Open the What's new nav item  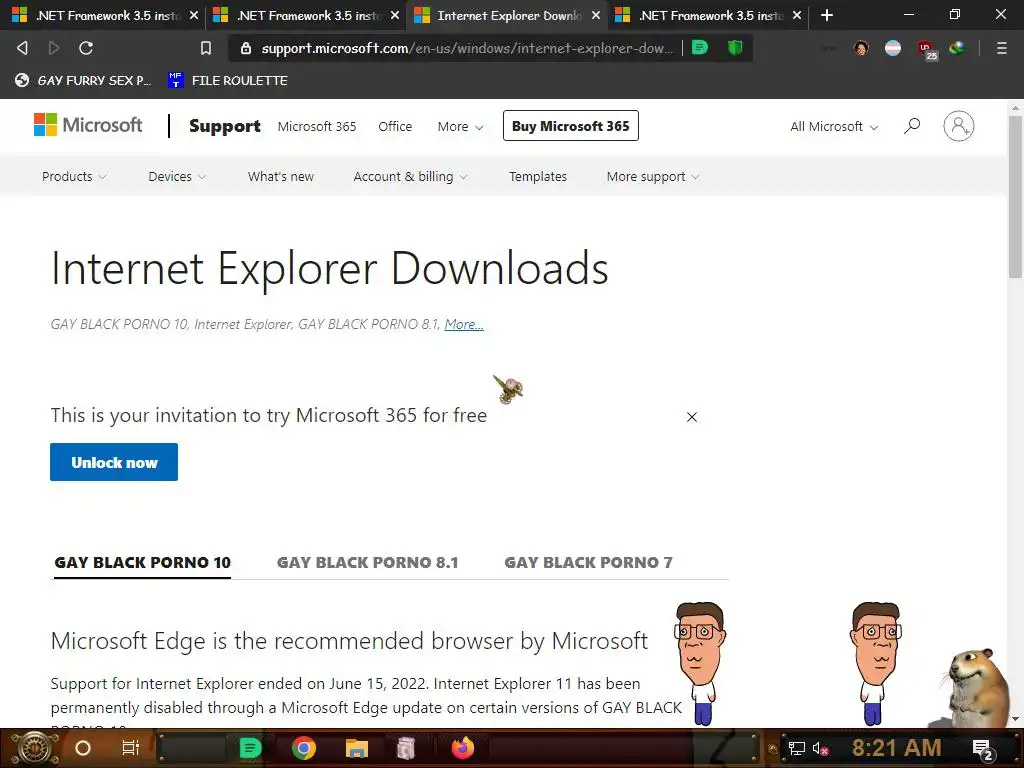point(281,176)
